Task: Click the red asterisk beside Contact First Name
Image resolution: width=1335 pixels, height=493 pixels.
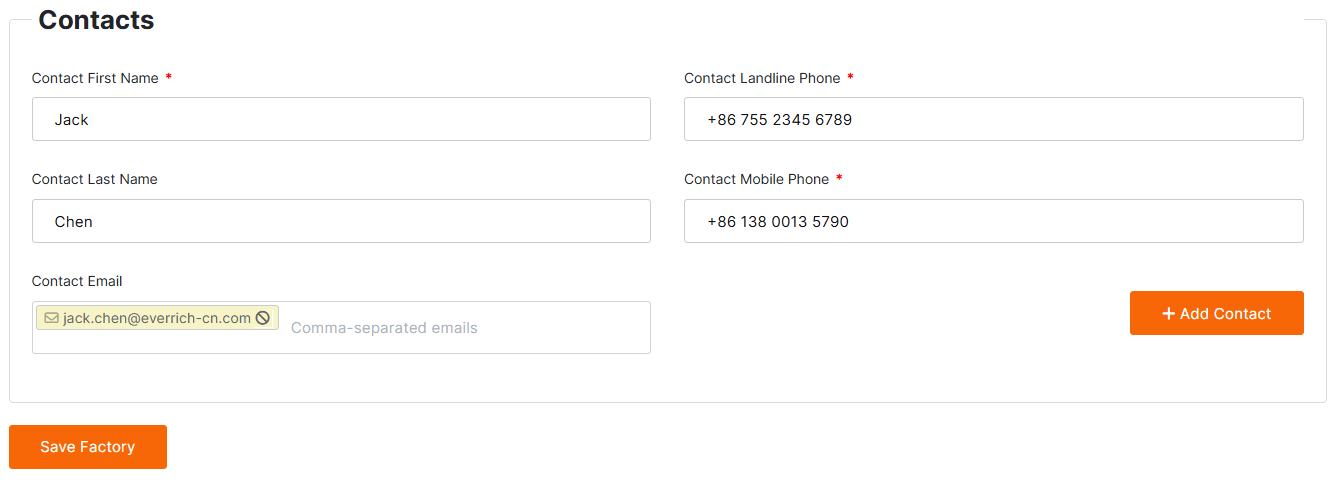Action: click(x=169, y=78)
